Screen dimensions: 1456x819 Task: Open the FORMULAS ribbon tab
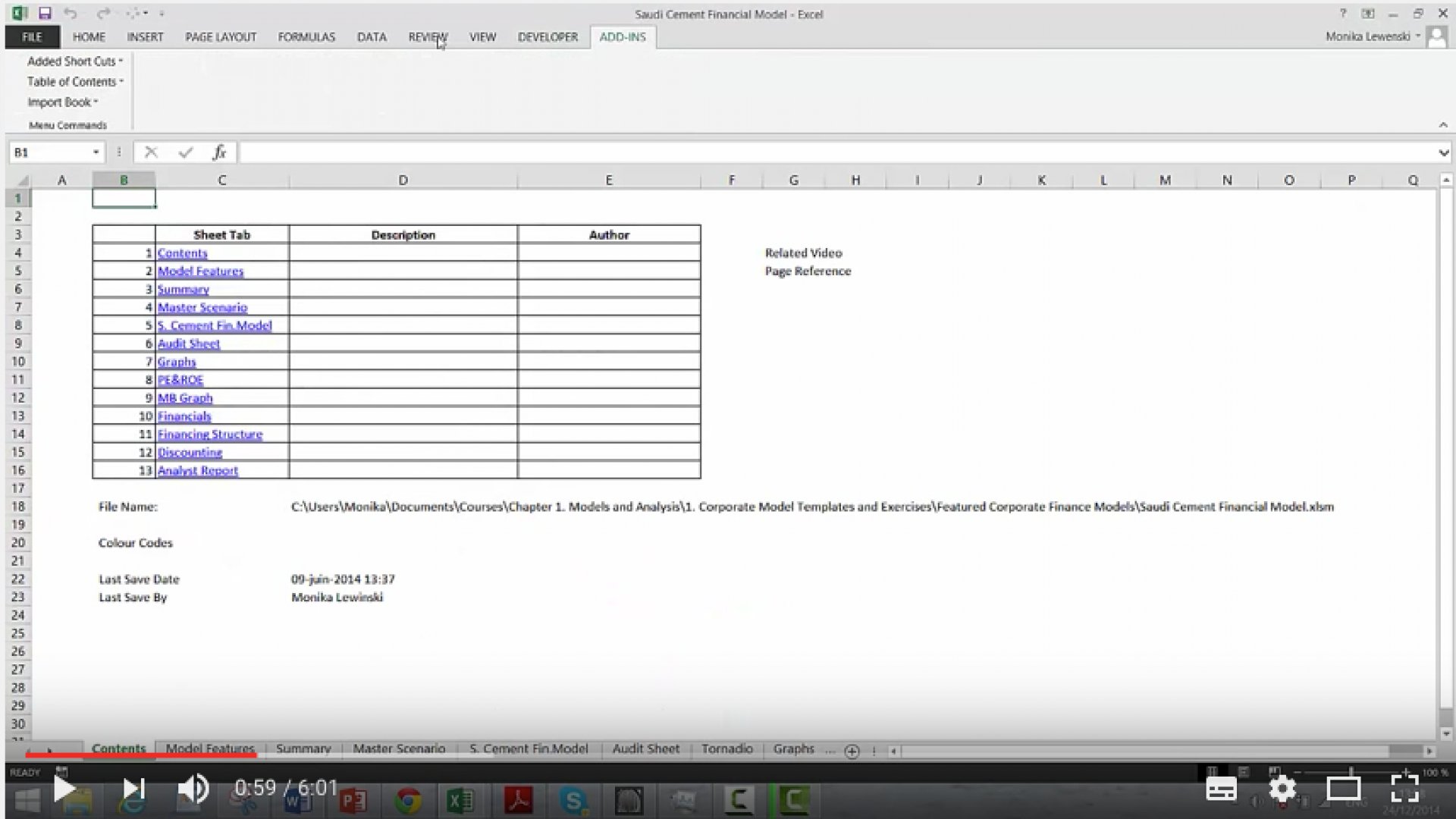306,36
